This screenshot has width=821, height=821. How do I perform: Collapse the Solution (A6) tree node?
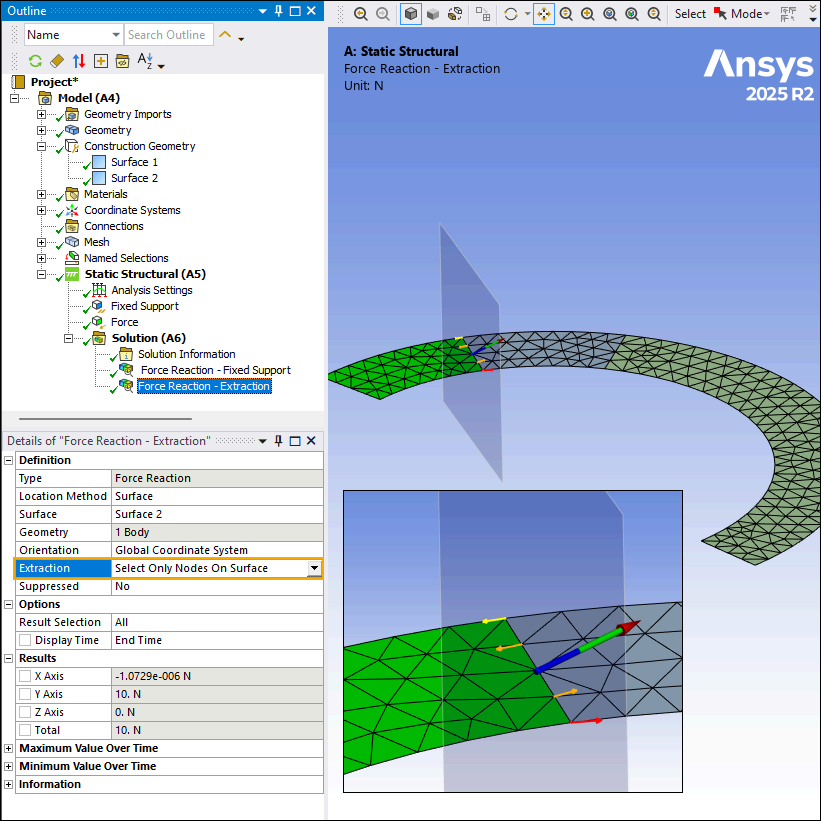[x=69, y=338]
